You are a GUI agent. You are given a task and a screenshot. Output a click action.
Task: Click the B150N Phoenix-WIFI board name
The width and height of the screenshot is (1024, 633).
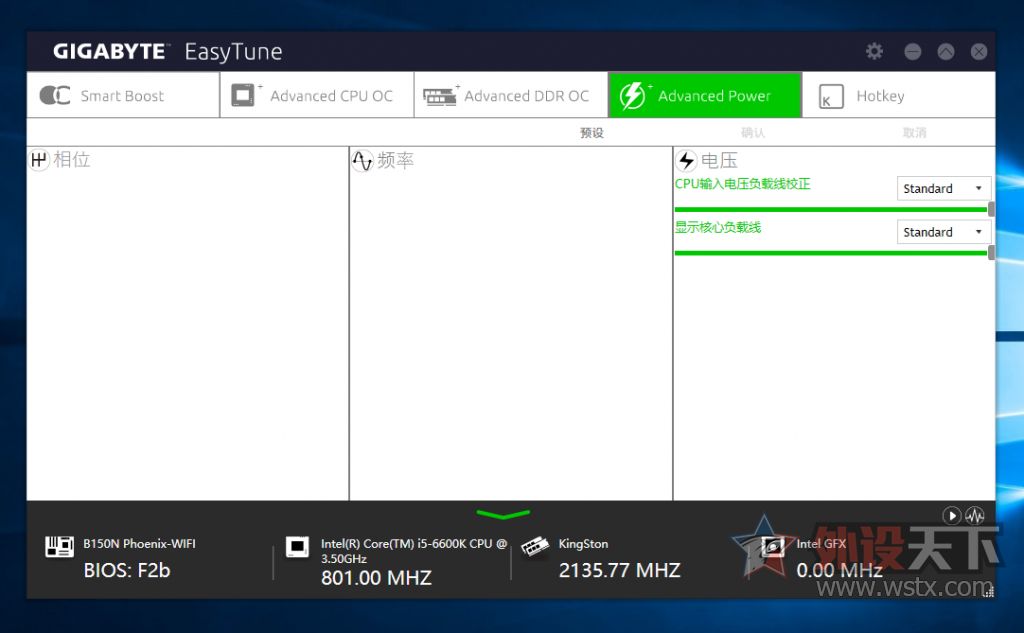click(139, 544)
